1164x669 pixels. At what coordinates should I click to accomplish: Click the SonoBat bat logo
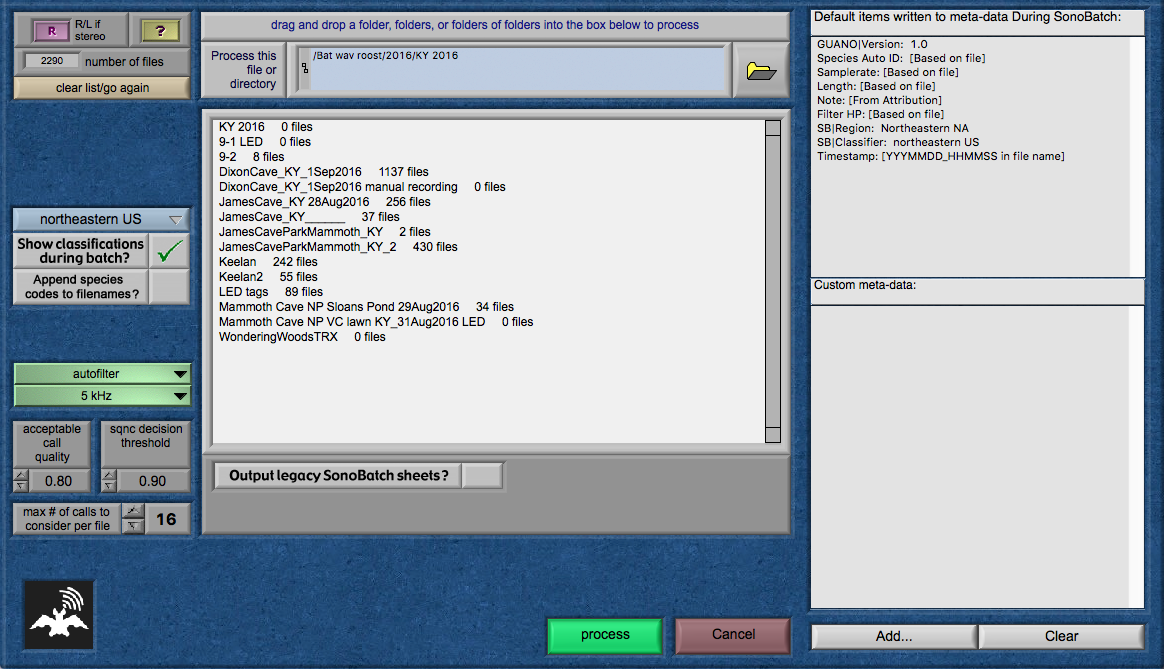click(60, 615)
